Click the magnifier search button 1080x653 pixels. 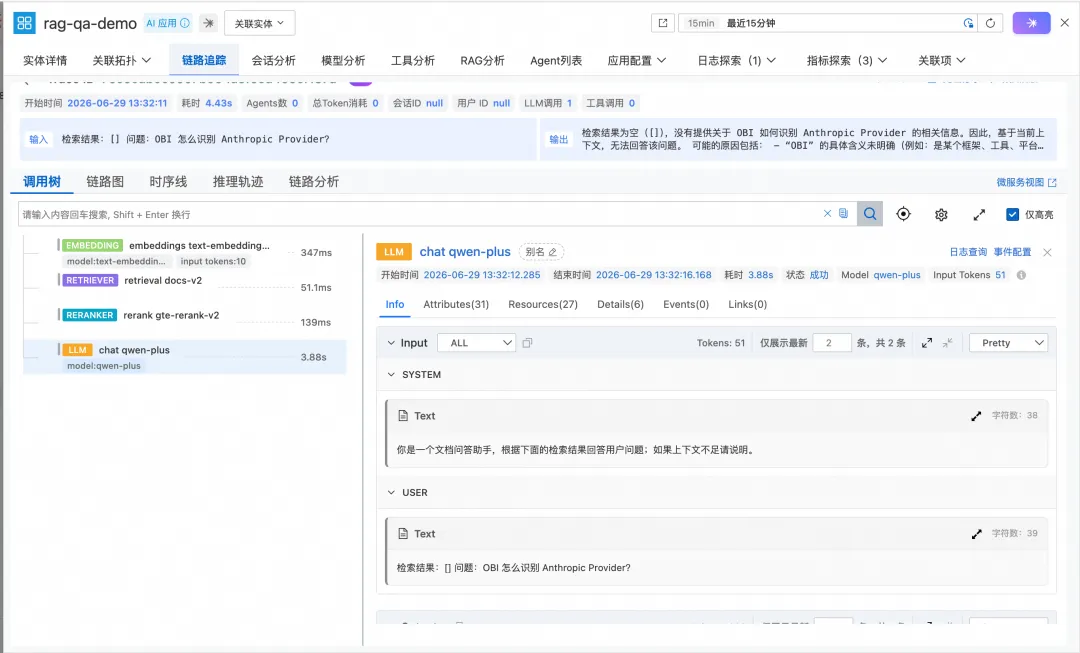[x=870, y=214]
